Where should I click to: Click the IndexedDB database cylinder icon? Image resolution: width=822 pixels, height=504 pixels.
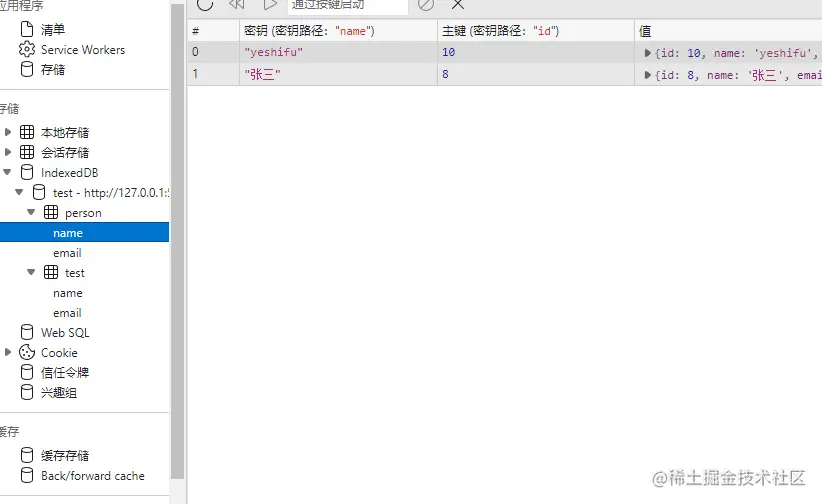[x=27, y=172]
